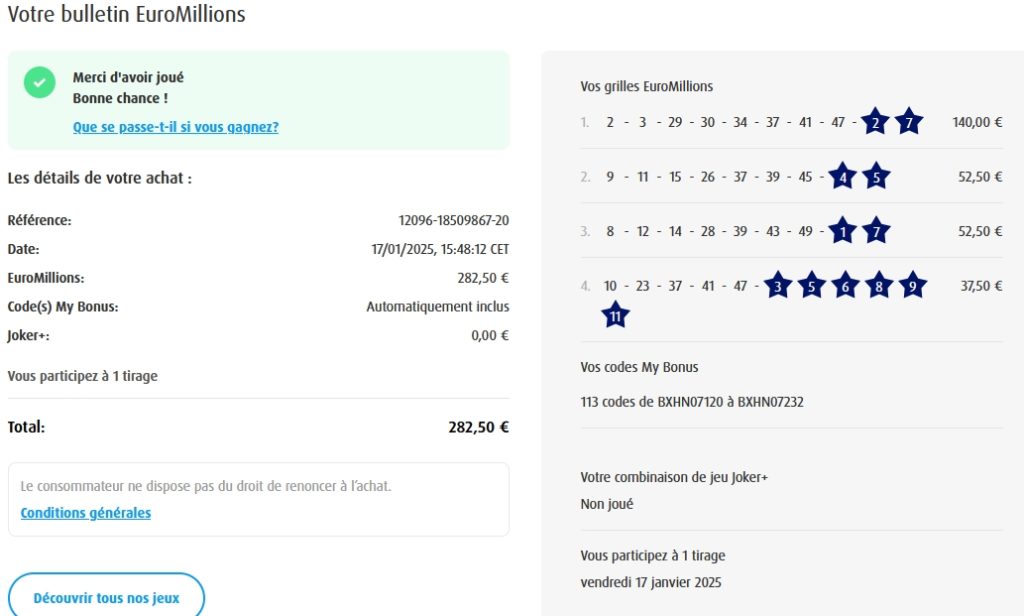
Task: Click the 282,50 € total amount
Action: pyautogui.click(x=478, y=427)
